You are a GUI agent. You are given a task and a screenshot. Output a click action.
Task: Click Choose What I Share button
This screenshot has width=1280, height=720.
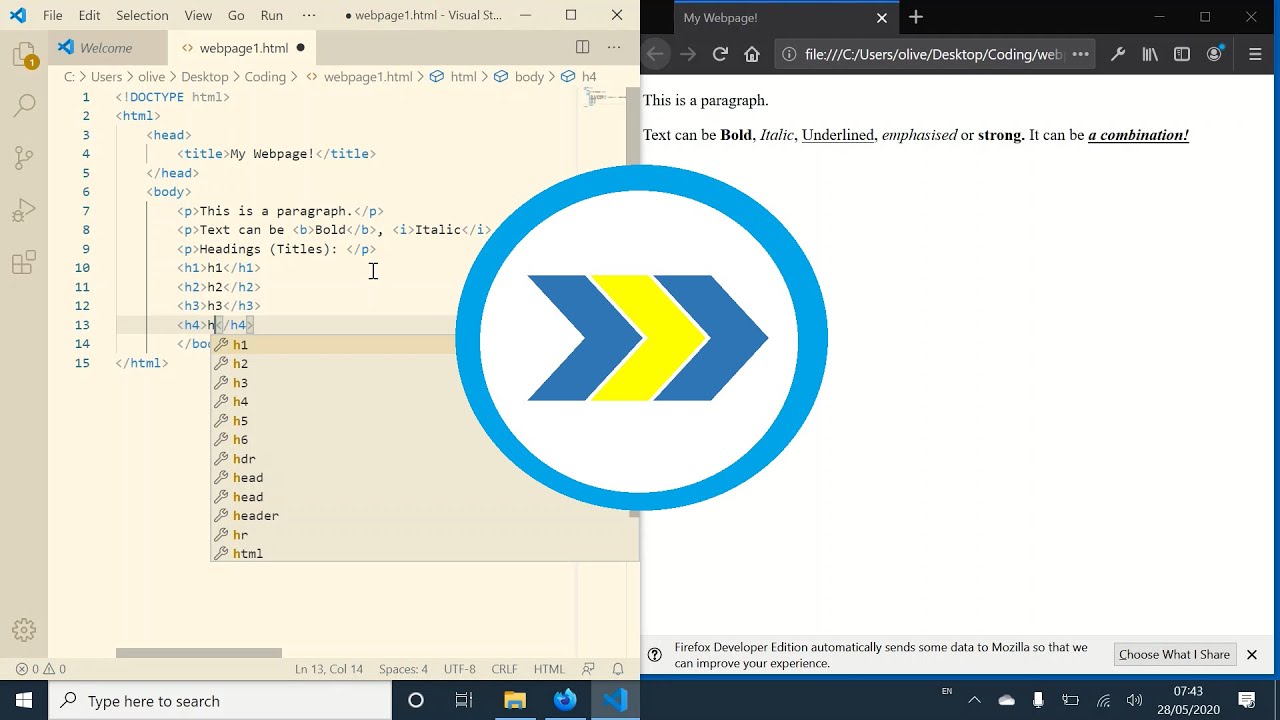(1174, 654)
